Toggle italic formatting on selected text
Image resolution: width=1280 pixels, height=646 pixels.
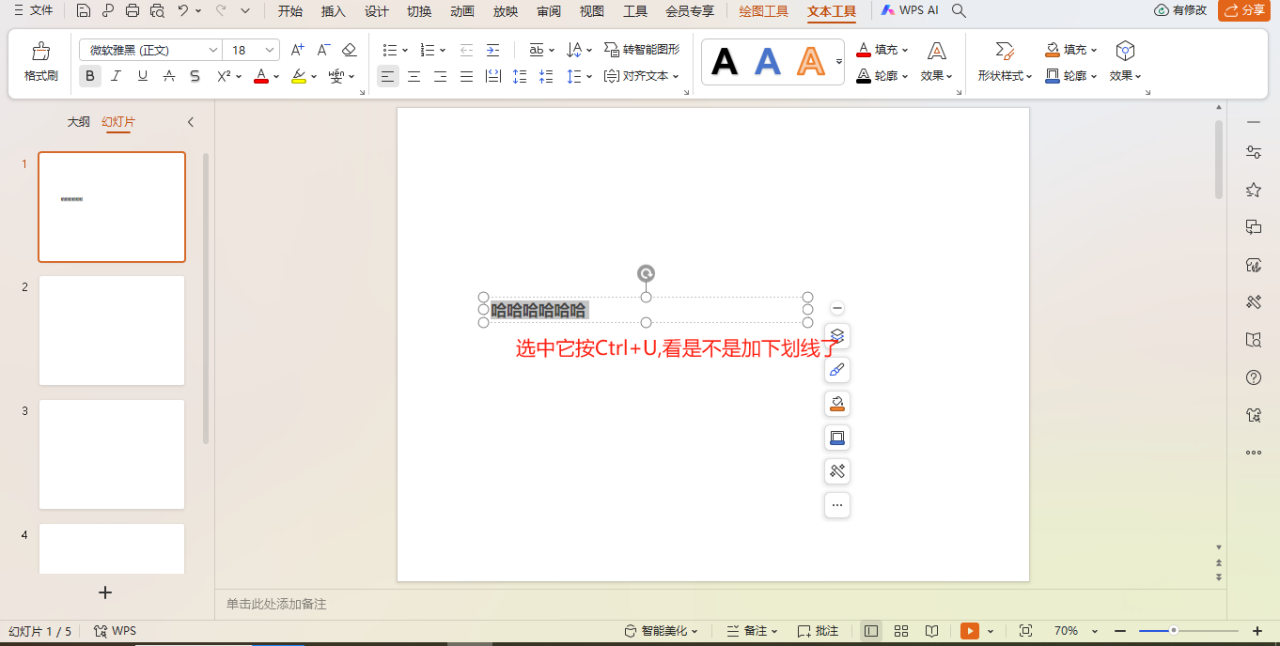point(115,76)
